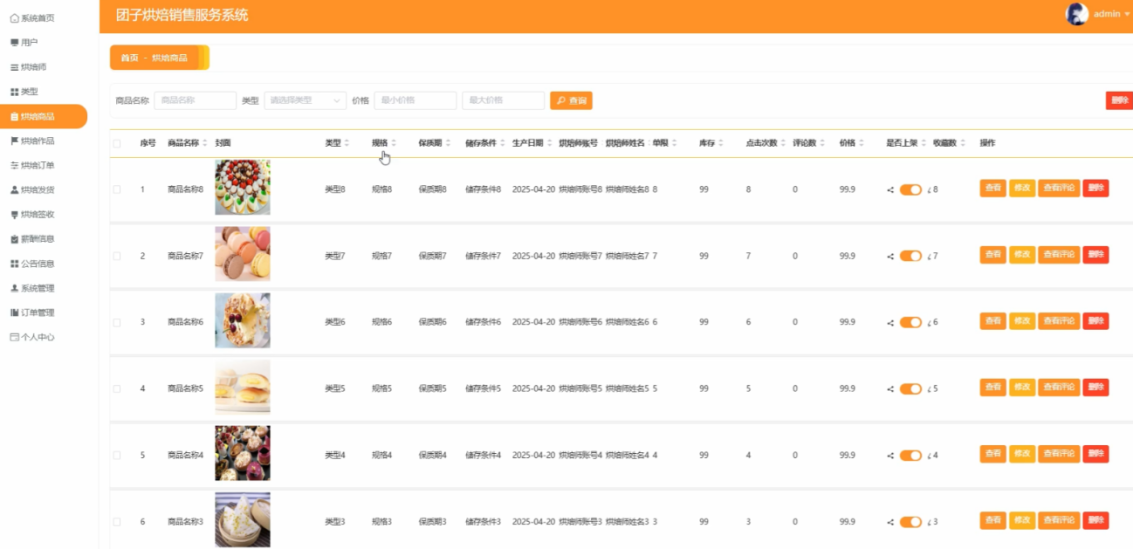Screen dimensions: 1133x550
Task: Toggle 是否上架 switch for 商品名称7
Action: [910, 256]
